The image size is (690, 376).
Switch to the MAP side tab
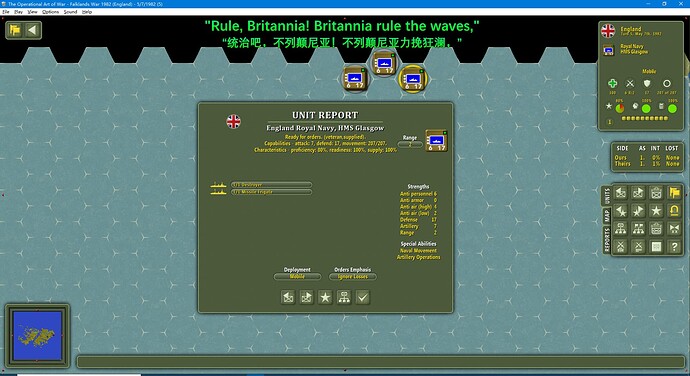pyautogui.click(x=606, y=216)
